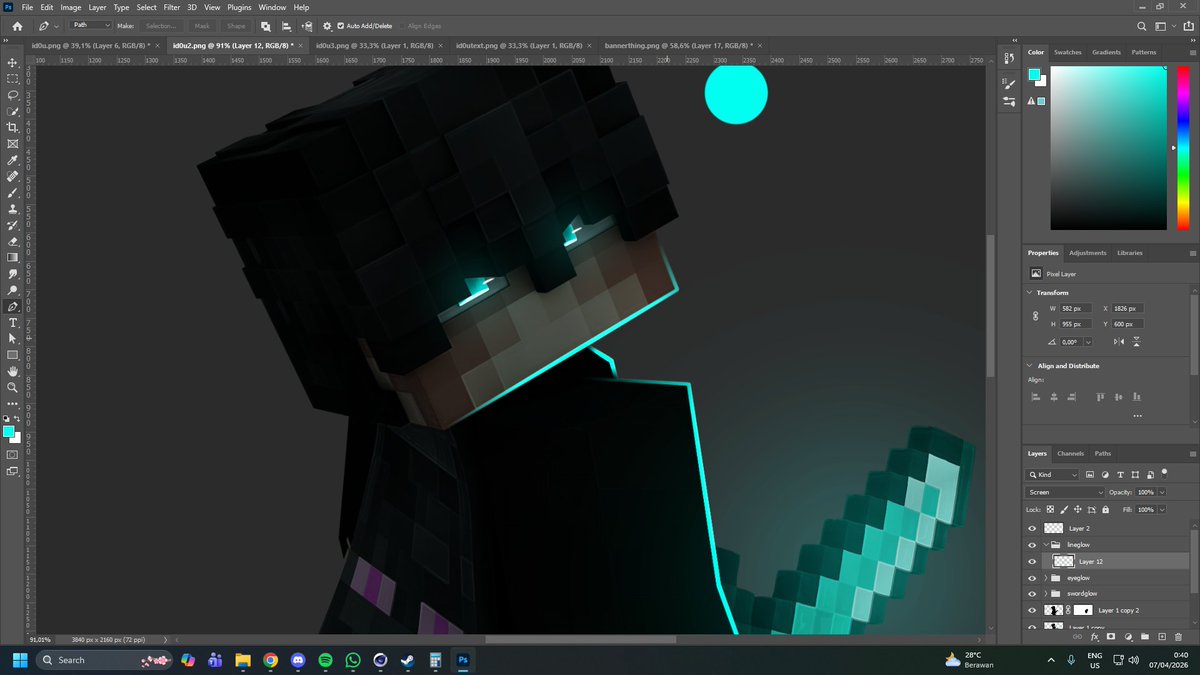Expand the swordglow group
The width and height of the screenshot is (1200, 675).
pyautogui.click(x=1046, y=594)
